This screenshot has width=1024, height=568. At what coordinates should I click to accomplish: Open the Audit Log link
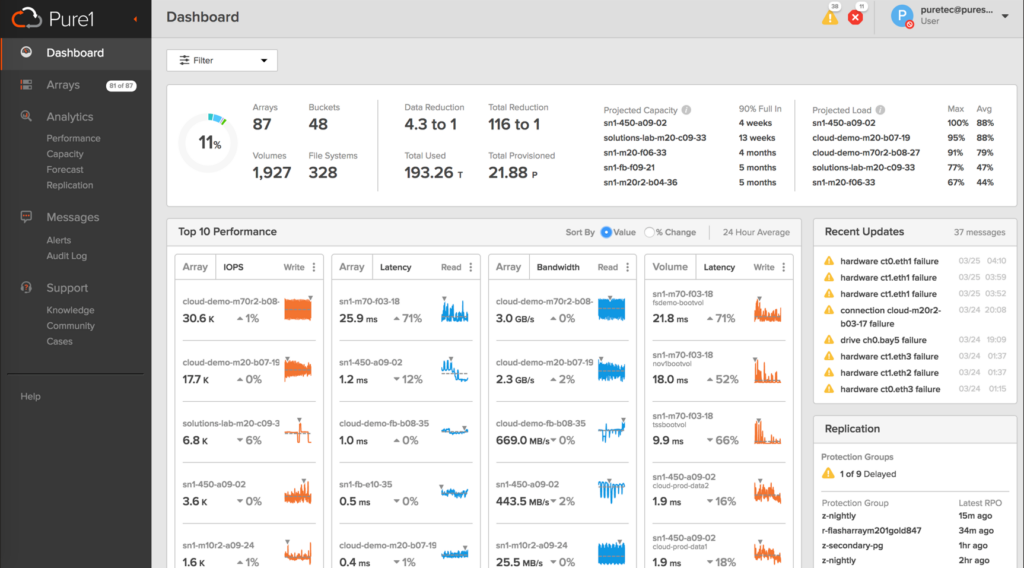pyautogui.click(x=66, y=256)
